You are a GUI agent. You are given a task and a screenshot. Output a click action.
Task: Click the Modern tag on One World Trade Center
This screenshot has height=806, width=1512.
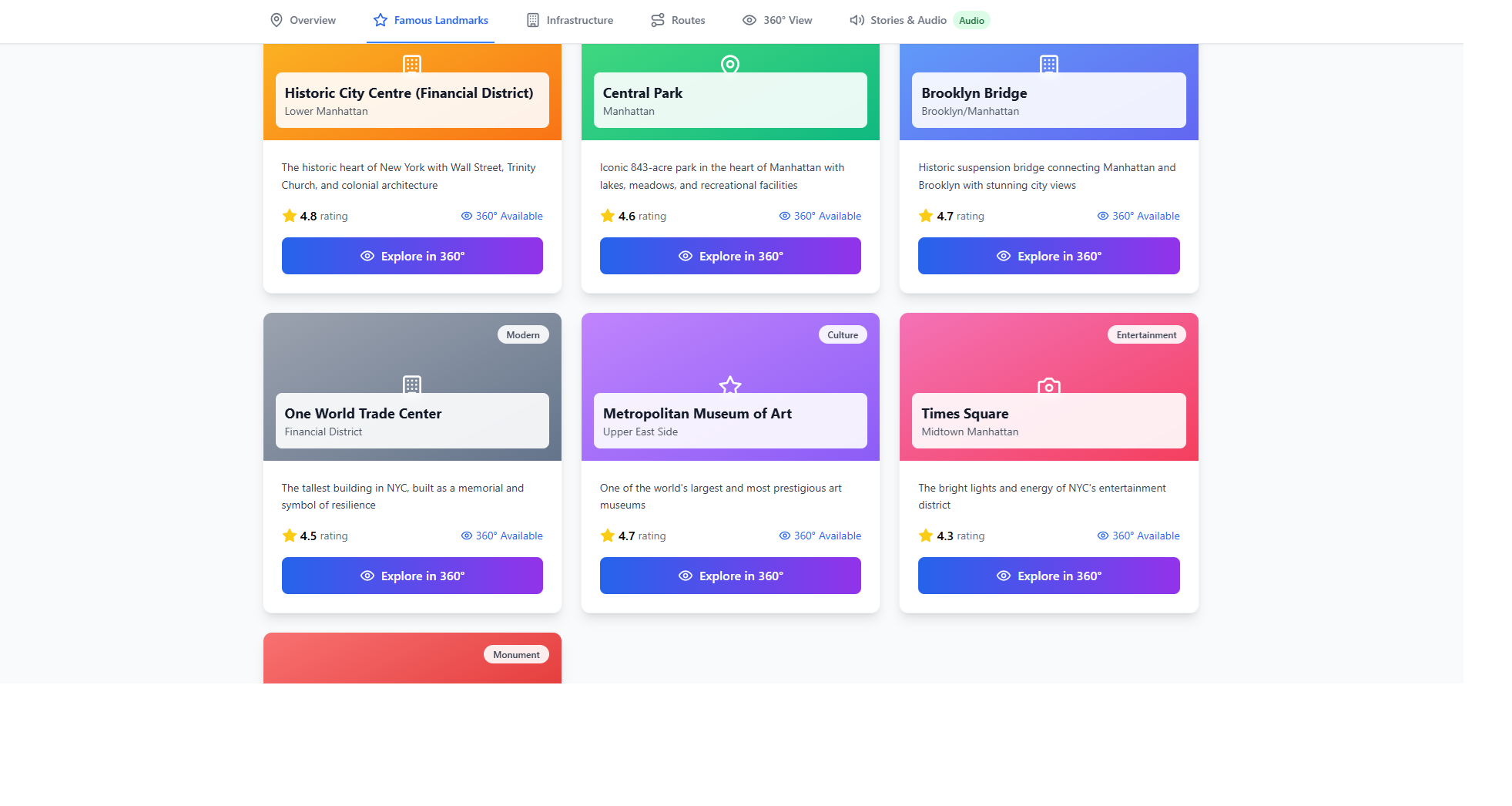point(523,334)
